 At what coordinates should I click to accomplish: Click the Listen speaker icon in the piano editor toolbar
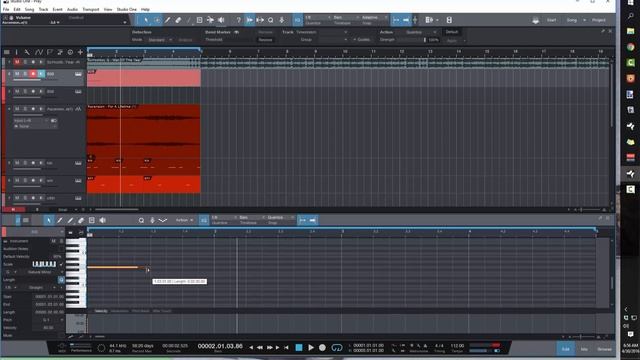pos(102,220)
